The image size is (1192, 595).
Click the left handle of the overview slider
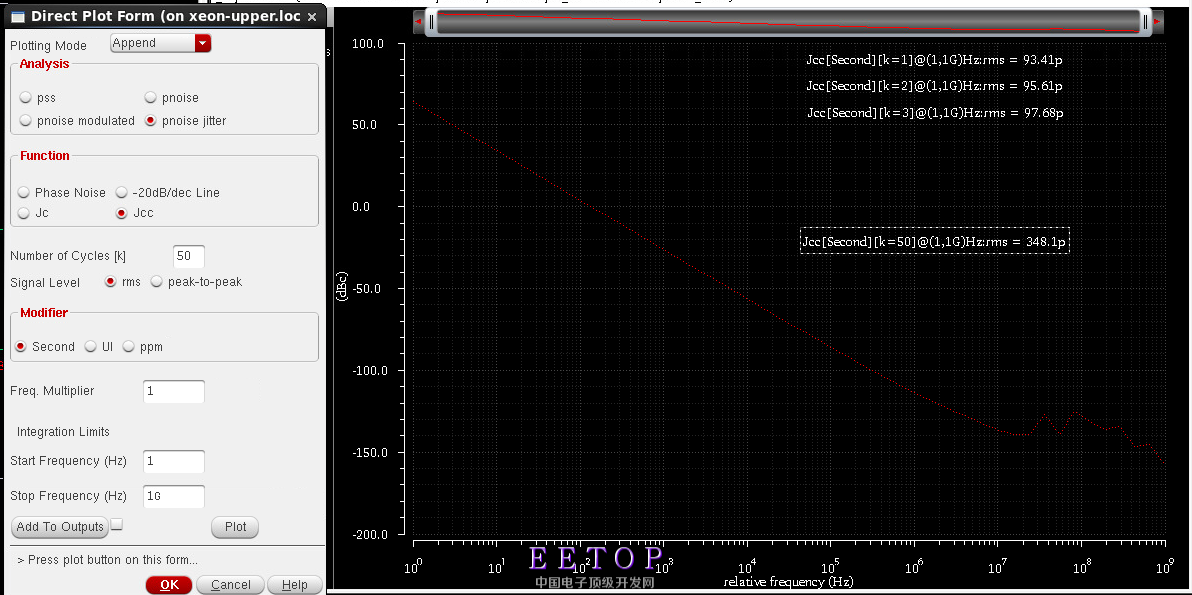tap(431, 23)
